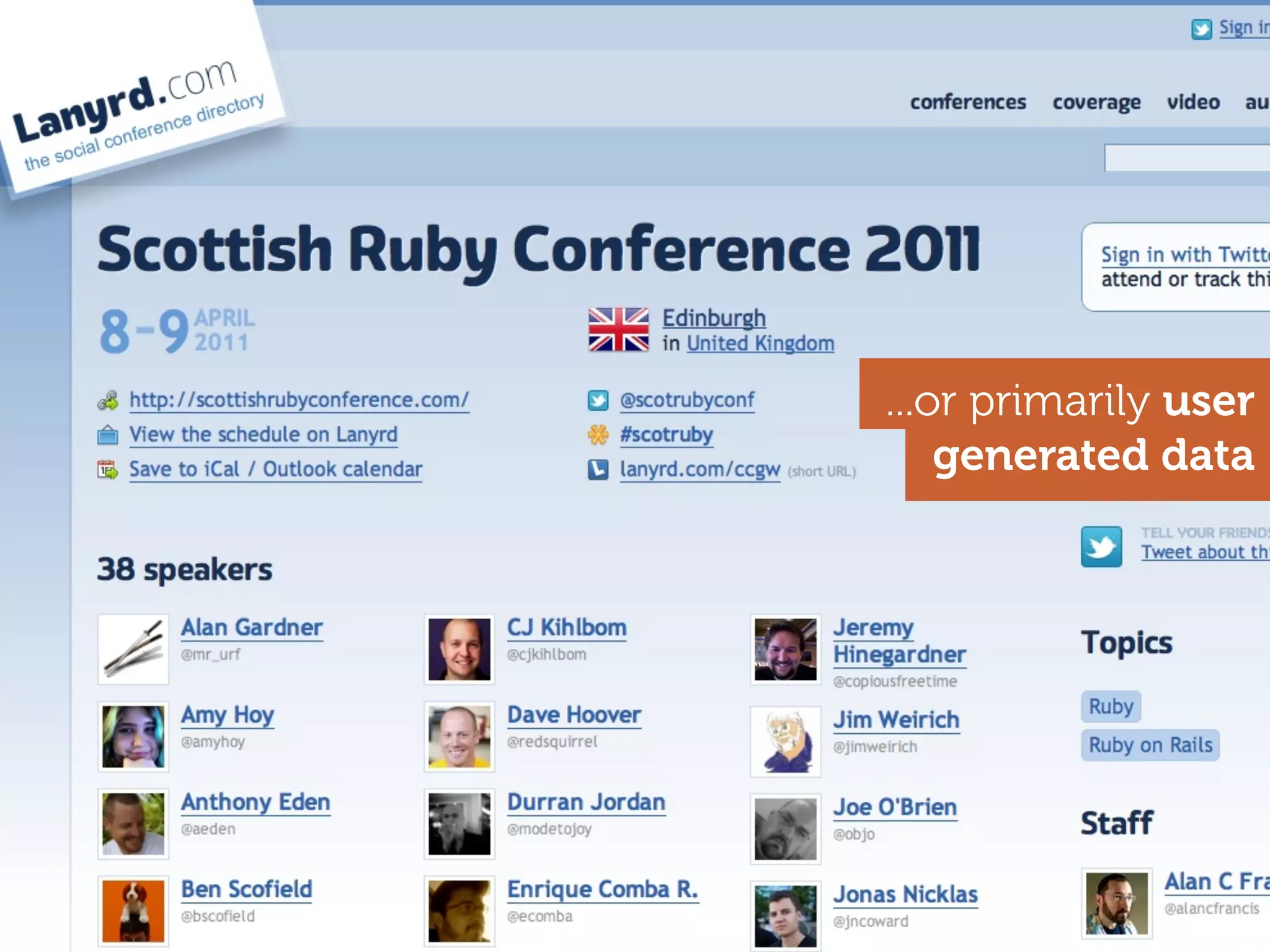This screenshot has height=952, width=1270.
Task: Open Jeremy Hinegardner's avatar thumbnail
Action: pos(786,649)
